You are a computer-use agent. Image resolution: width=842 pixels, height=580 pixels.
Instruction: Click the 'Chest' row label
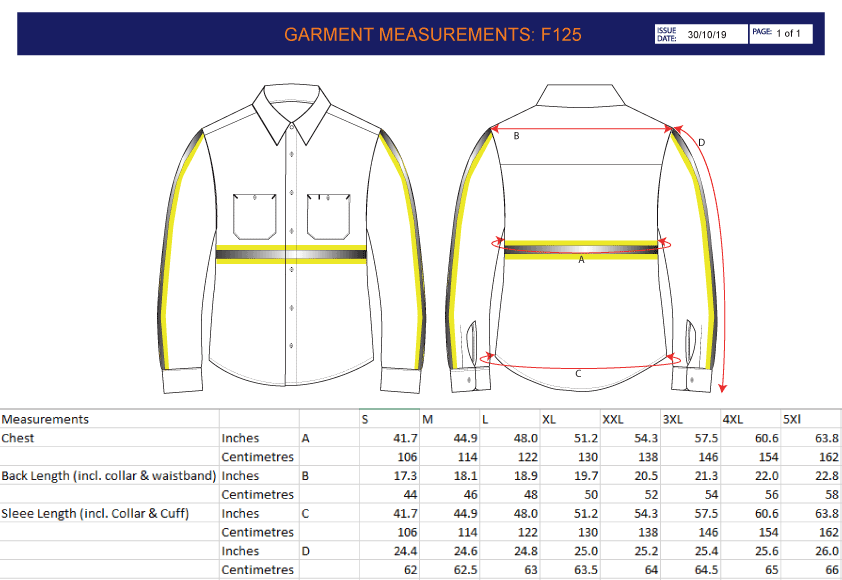tap(18, 438)
